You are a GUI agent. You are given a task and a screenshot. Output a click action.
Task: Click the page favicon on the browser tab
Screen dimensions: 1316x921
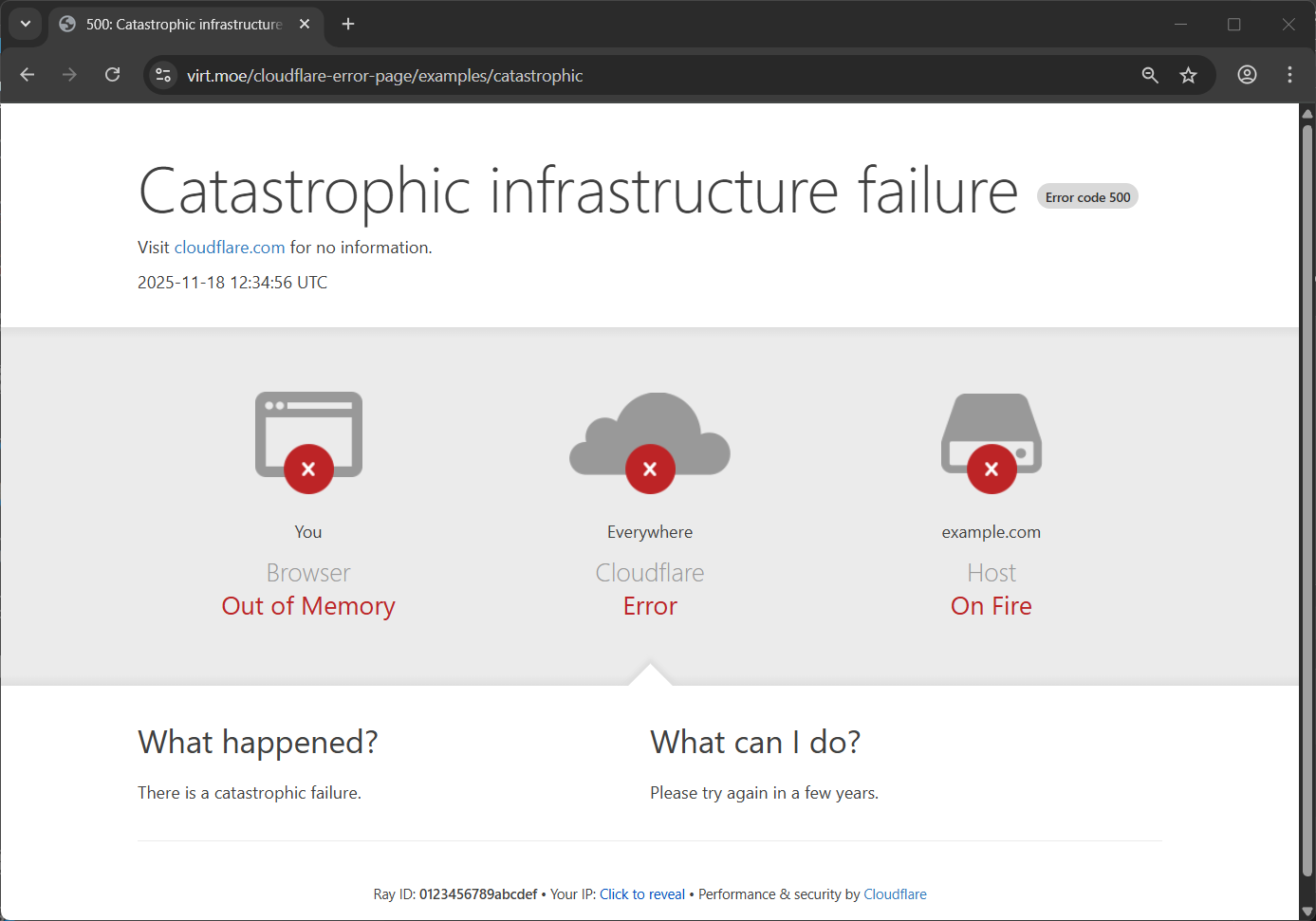pos(66,24)
